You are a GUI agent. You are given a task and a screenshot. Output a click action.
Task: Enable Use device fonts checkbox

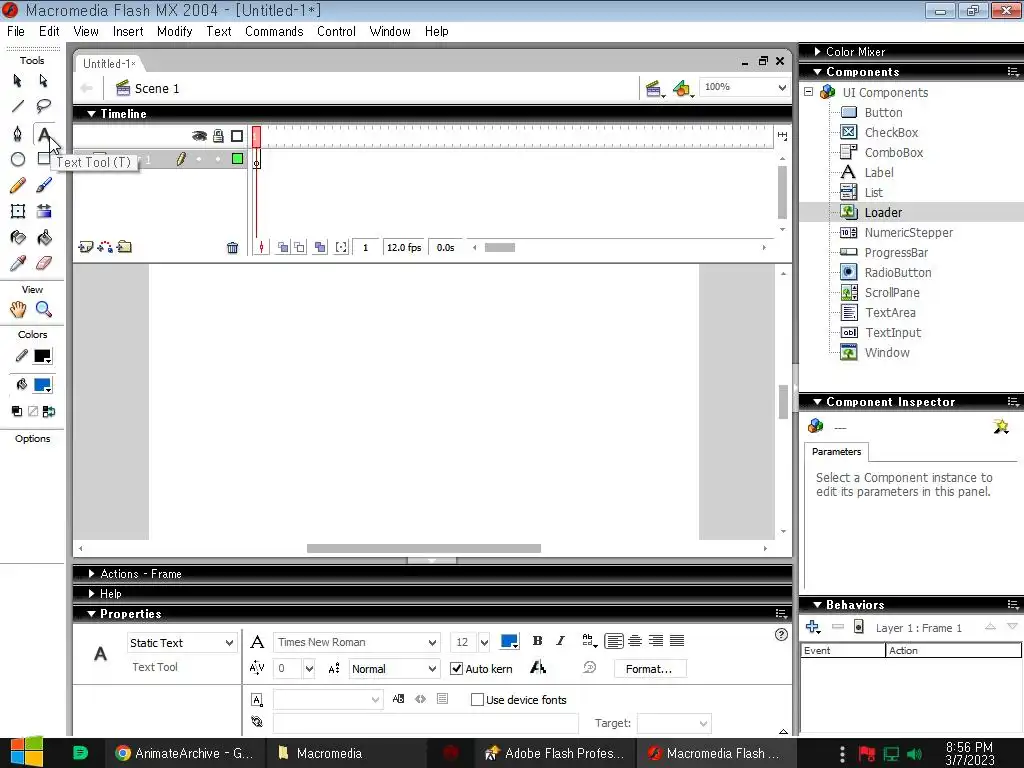[477, 699]
